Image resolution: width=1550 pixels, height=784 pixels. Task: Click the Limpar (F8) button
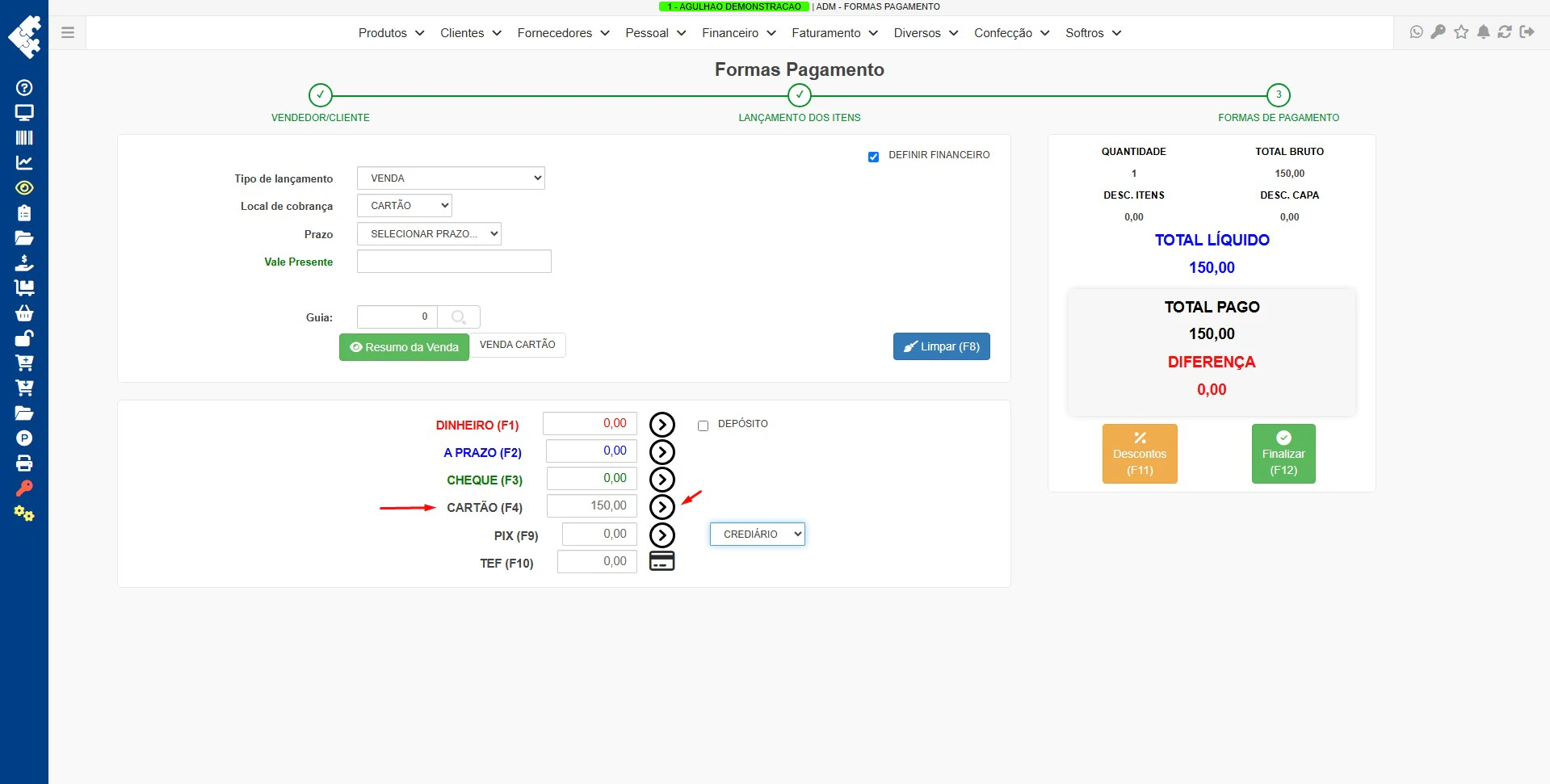(x=942, y=346)
